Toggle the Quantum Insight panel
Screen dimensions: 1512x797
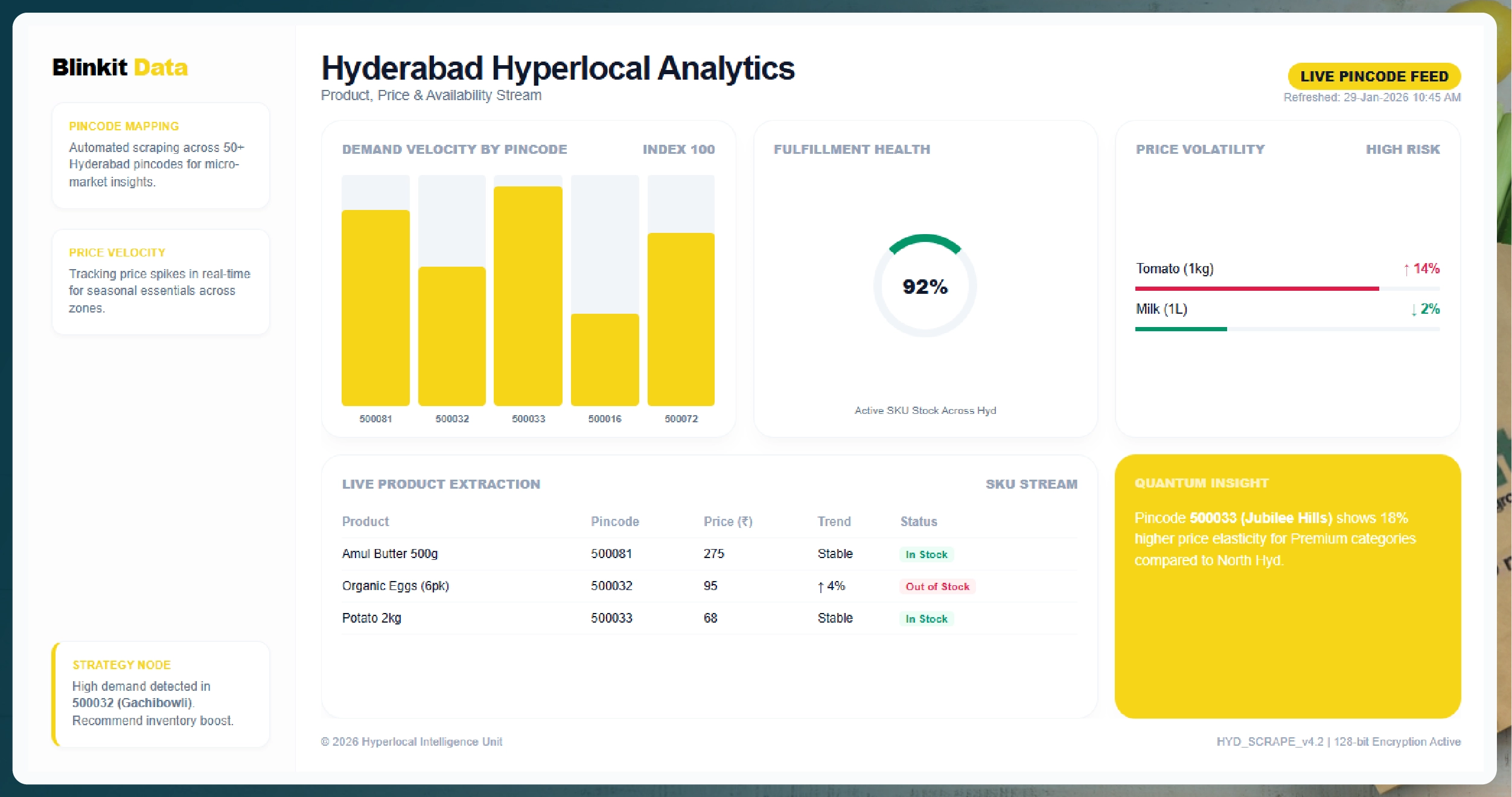tap(1287, 597)
